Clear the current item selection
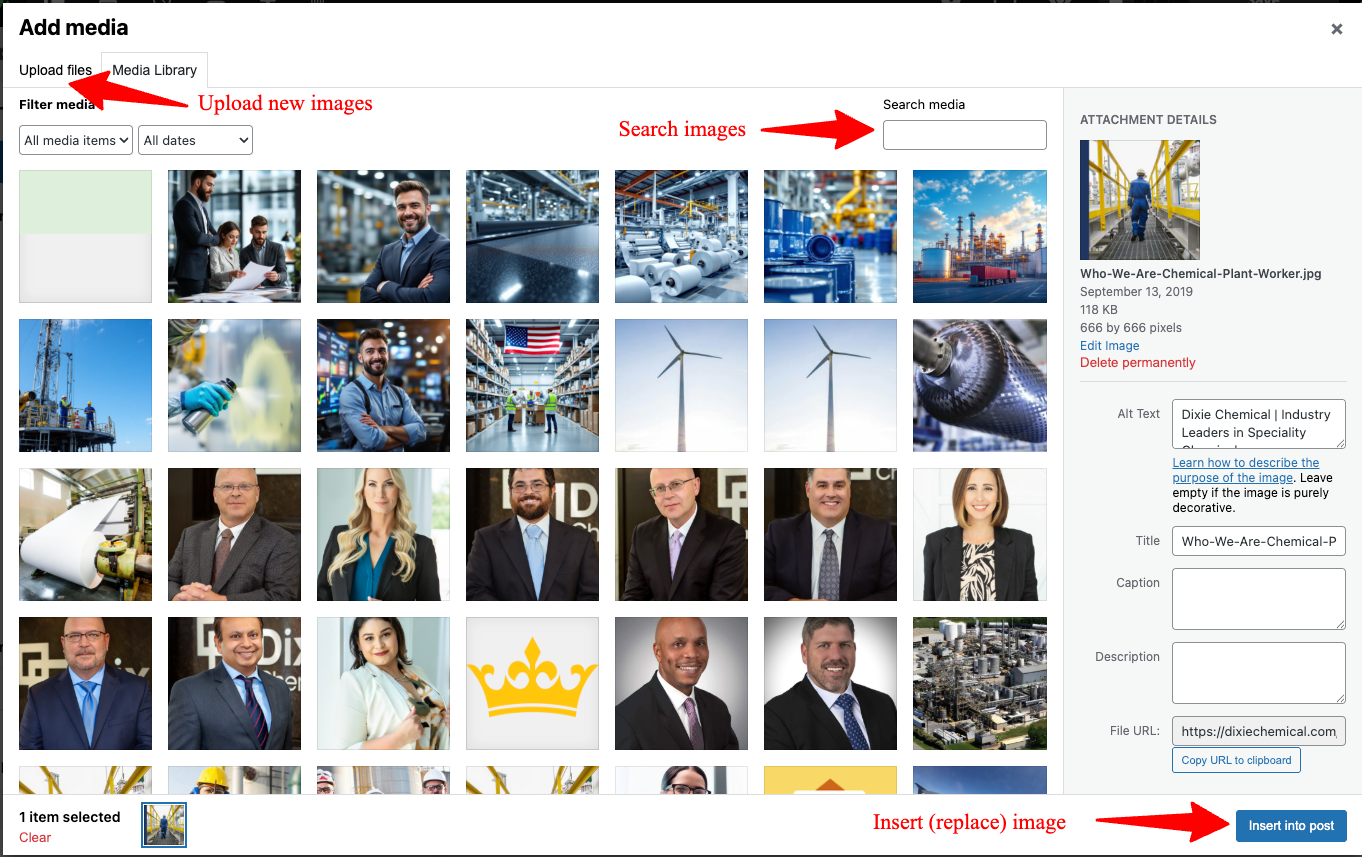The image size is (1362, 857). click(35, 837)
